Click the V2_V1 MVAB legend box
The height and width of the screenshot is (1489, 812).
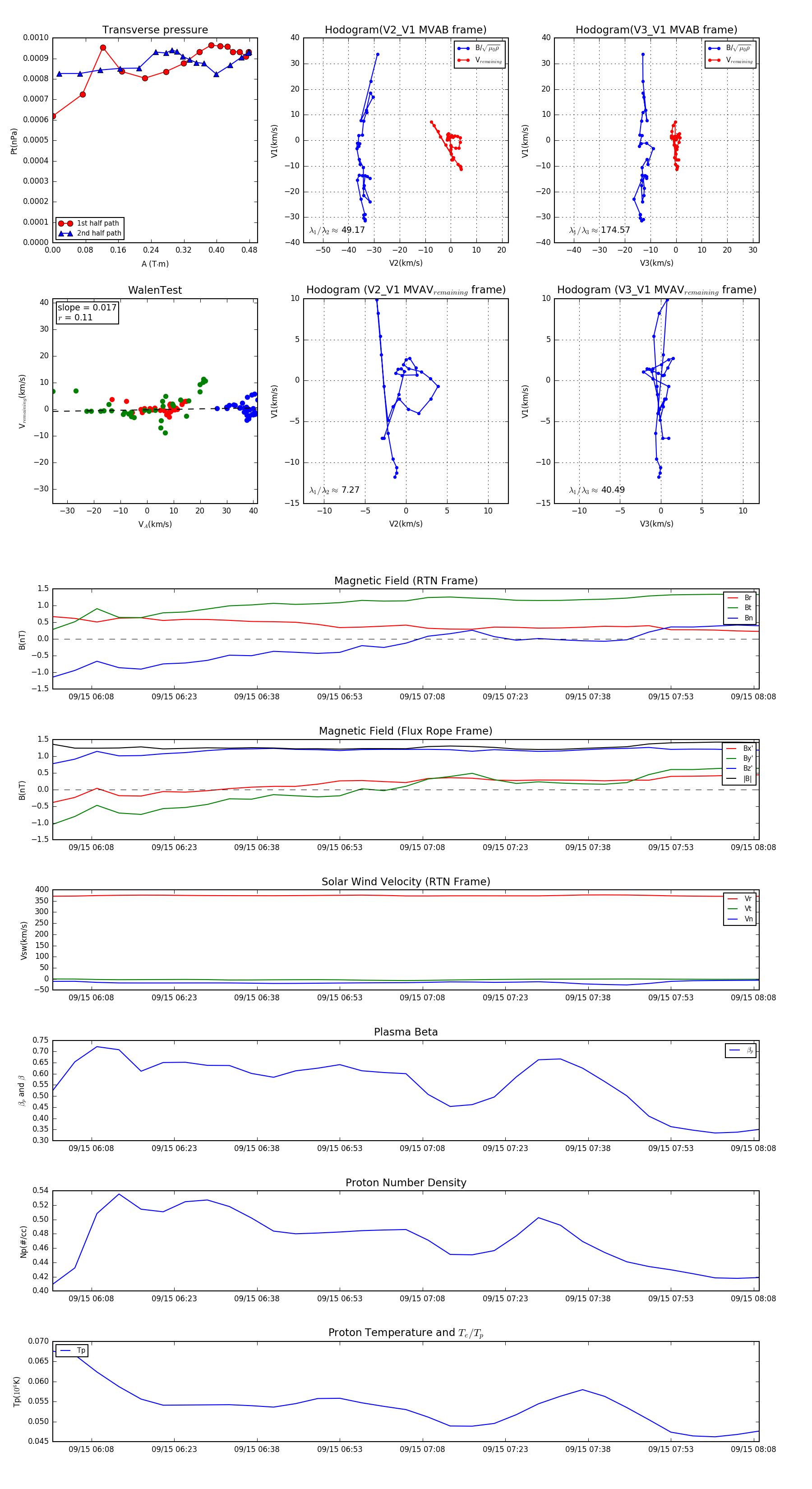tap(480, 54)
